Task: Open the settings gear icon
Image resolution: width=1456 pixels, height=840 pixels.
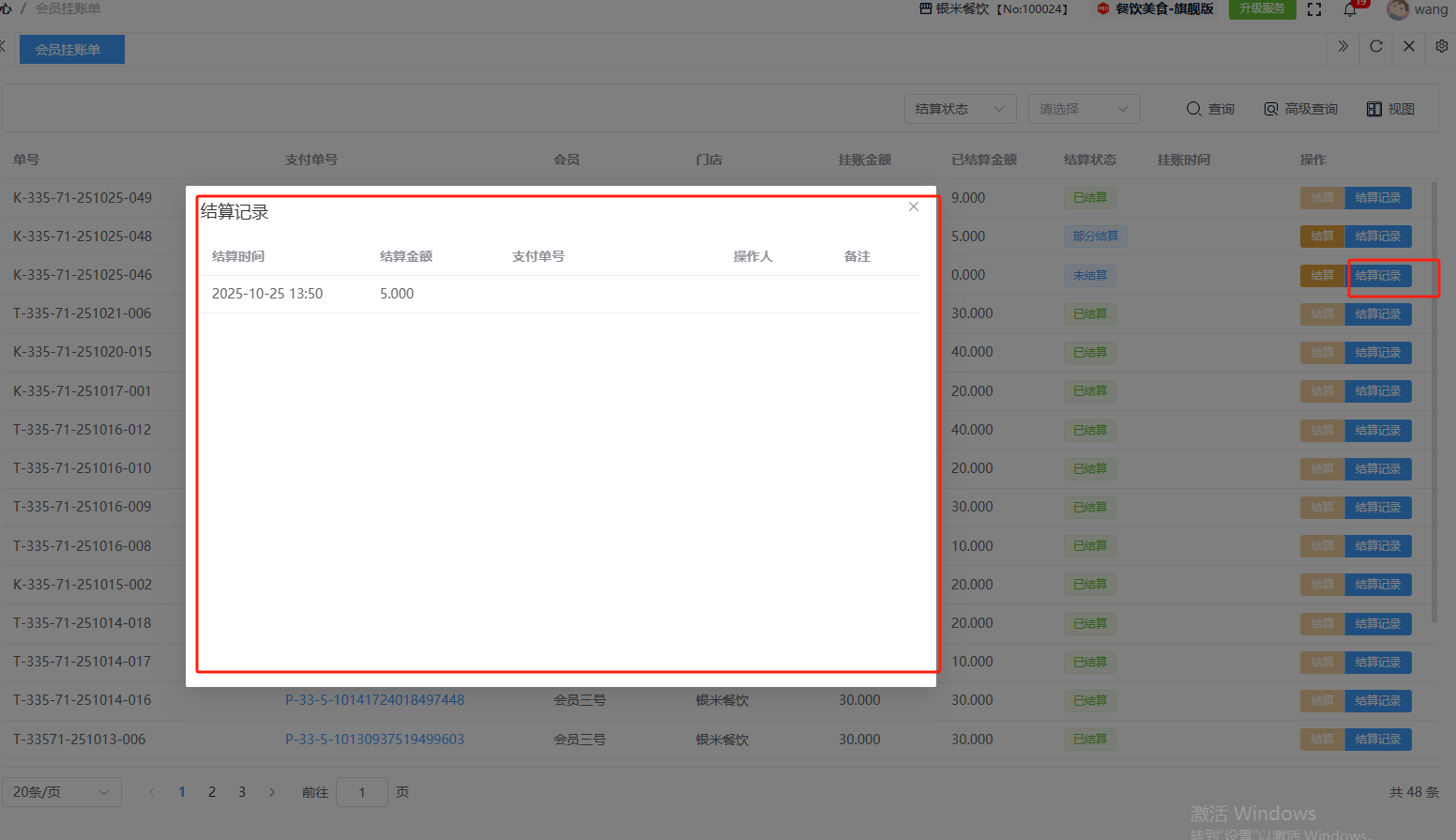Action: [1441, 46]
